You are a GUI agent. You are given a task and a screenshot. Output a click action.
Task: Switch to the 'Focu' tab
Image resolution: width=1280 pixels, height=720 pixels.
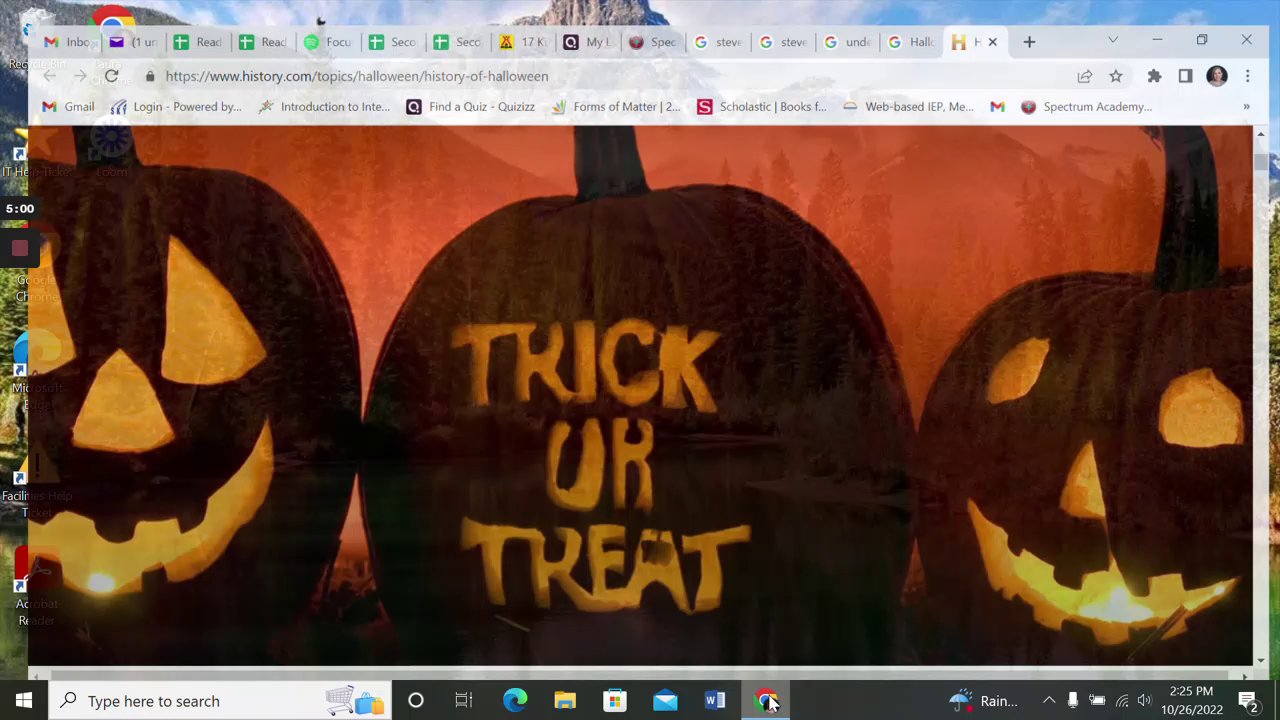point(327,42)
